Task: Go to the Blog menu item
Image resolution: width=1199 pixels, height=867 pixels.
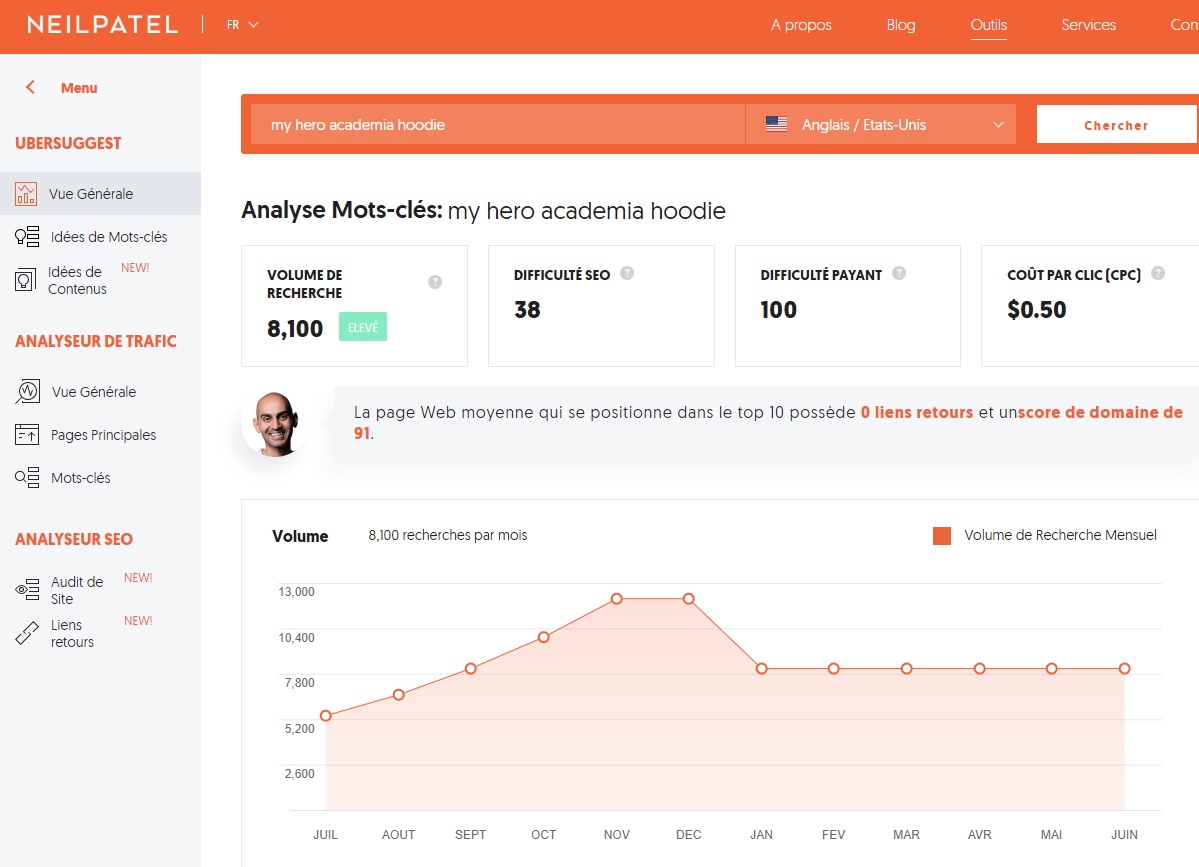Action: pos(901,24)
